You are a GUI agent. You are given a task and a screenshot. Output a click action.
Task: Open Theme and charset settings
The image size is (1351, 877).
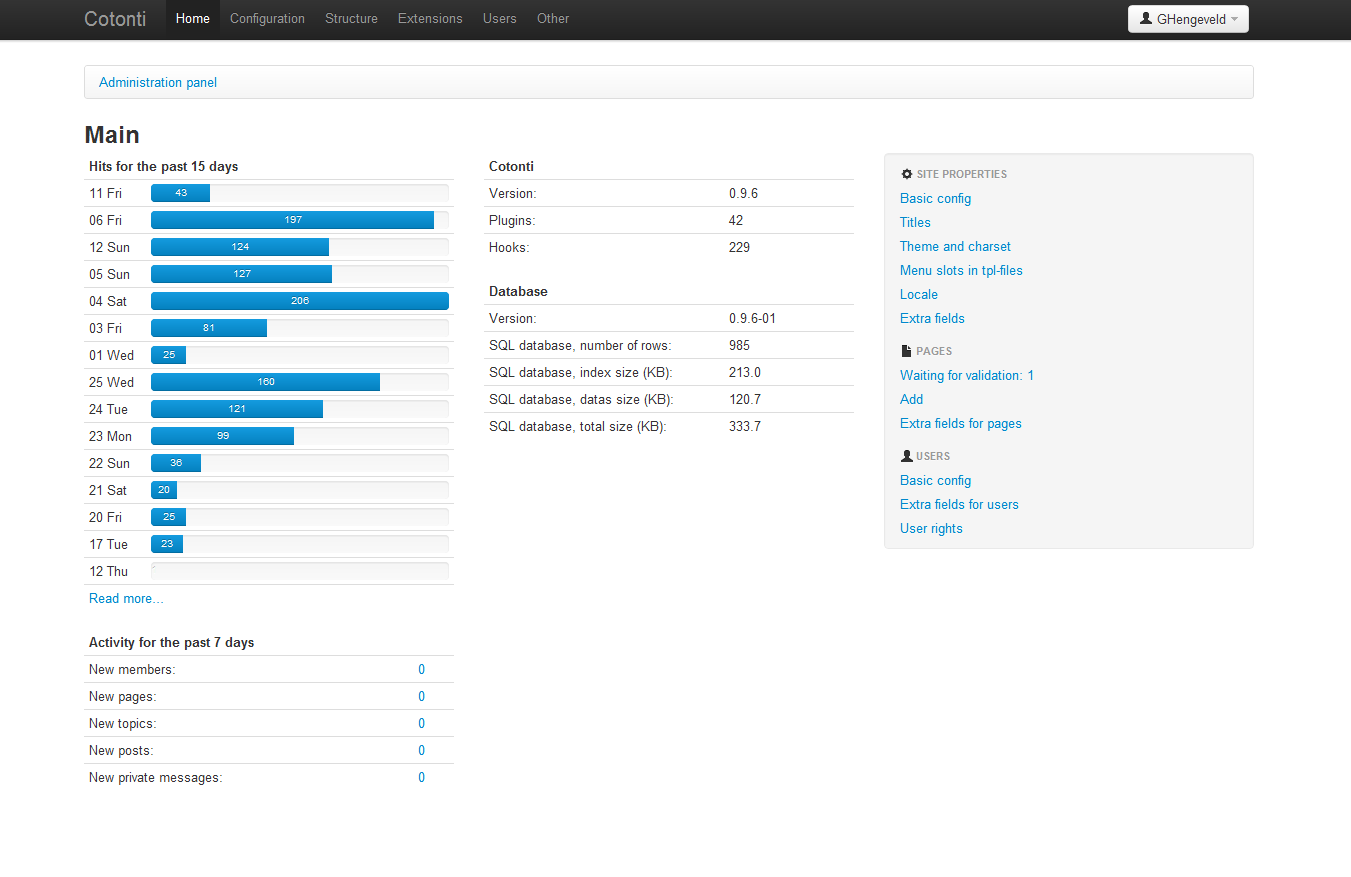(955, 247)
